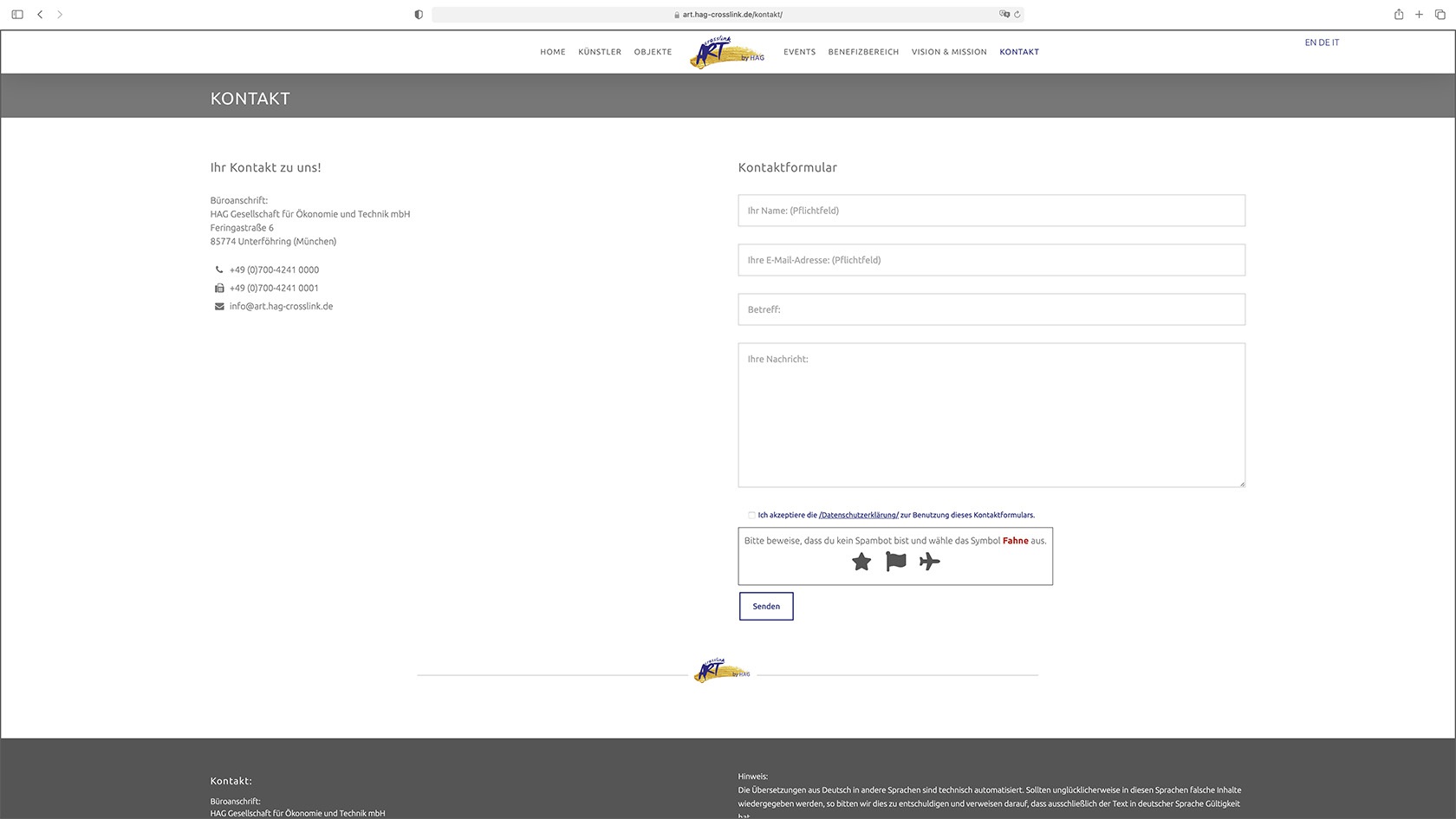This screenshot has height=819, width=1456.
Task: Click the translate icon in address bar
Action: [x=1004, y=15]
